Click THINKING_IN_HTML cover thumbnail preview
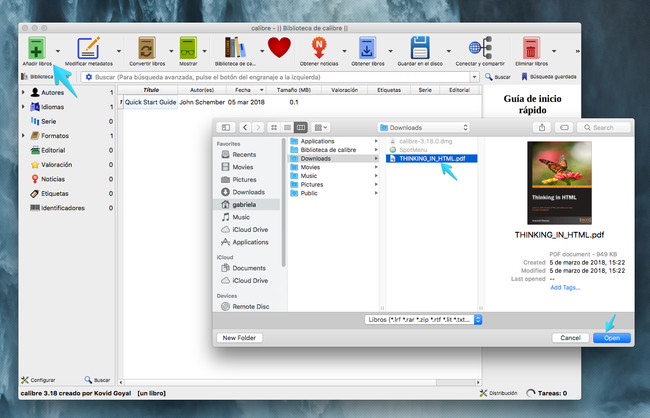650x418 pixels. pos(559,183)
